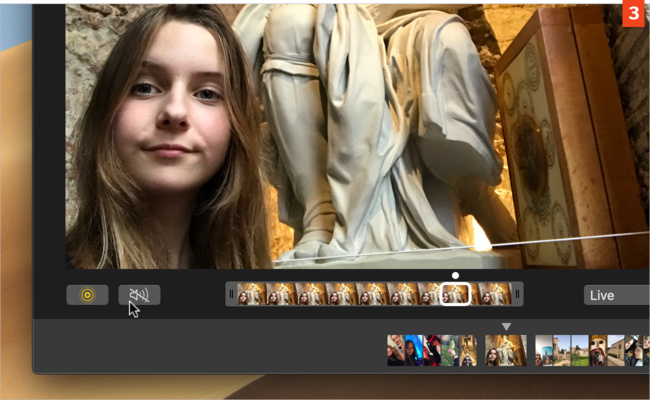Open the green lawn castle wall thumbnail
650x400 pixels.
580,350
